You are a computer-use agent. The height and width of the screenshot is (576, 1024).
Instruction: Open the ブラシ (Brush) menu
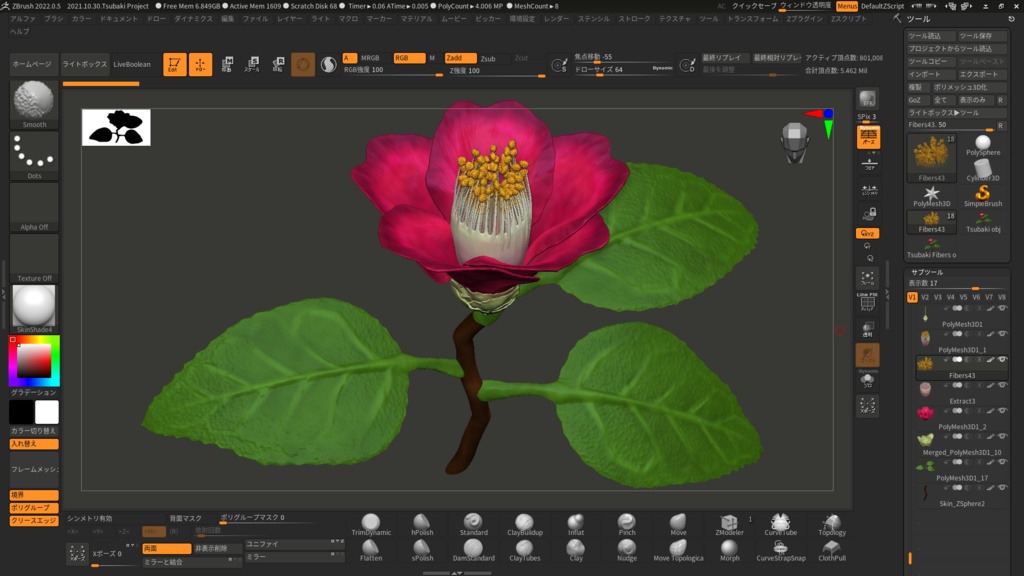[x=54, y=19]
